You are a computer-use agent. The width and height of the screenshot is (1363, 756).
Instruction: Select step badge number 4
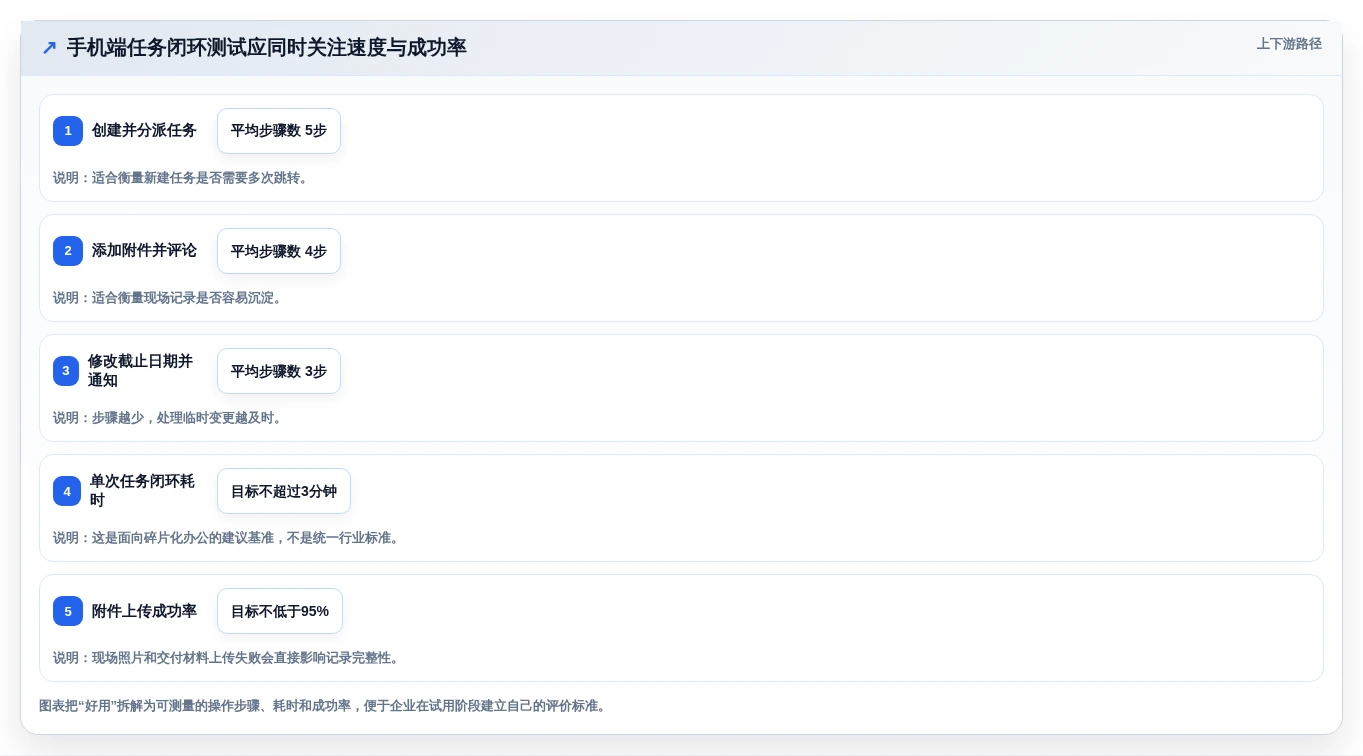coord(67,491)
